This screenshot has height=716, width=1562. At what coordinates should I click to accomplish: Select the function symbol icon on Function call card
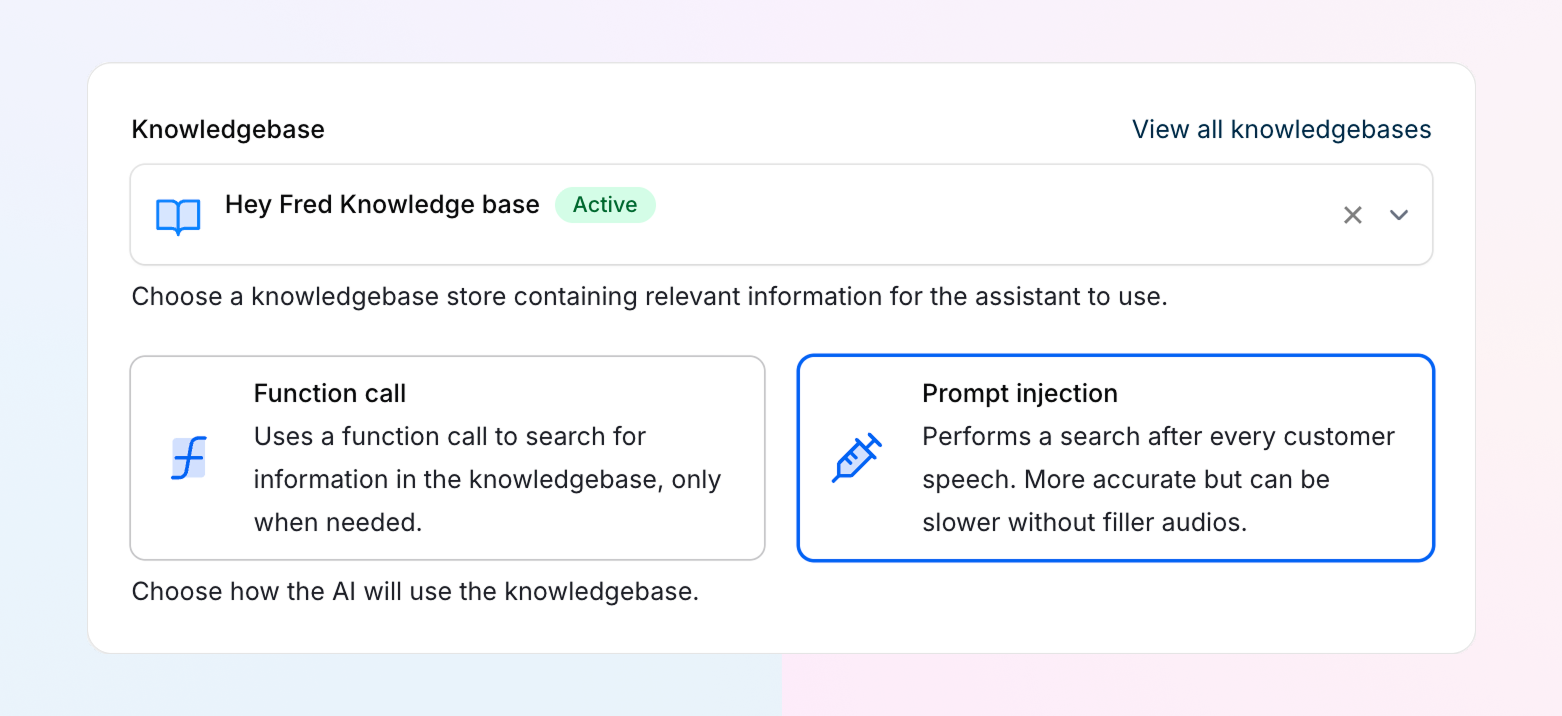190,457
